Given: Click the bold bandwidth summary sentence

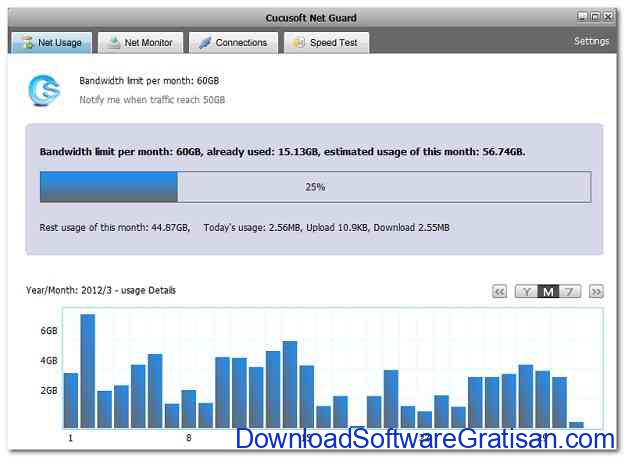Looking at the screenshot, I should pos(282,152).
